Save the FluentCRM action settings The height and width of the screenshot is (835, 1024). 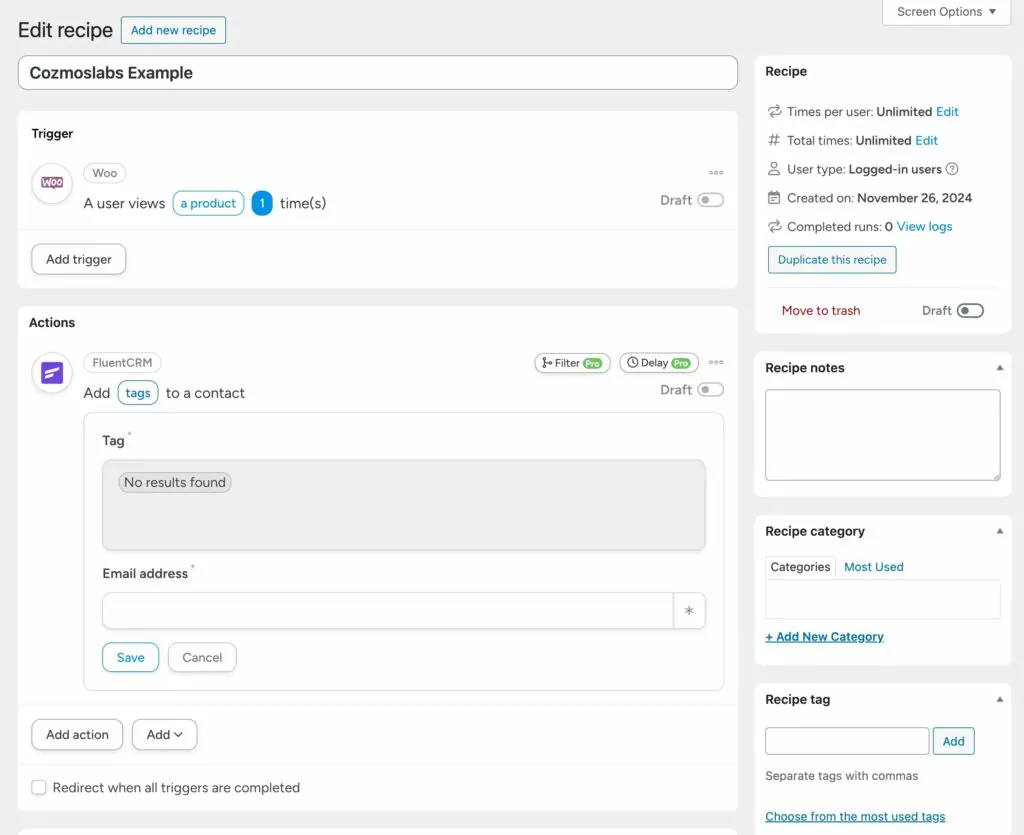131,657
